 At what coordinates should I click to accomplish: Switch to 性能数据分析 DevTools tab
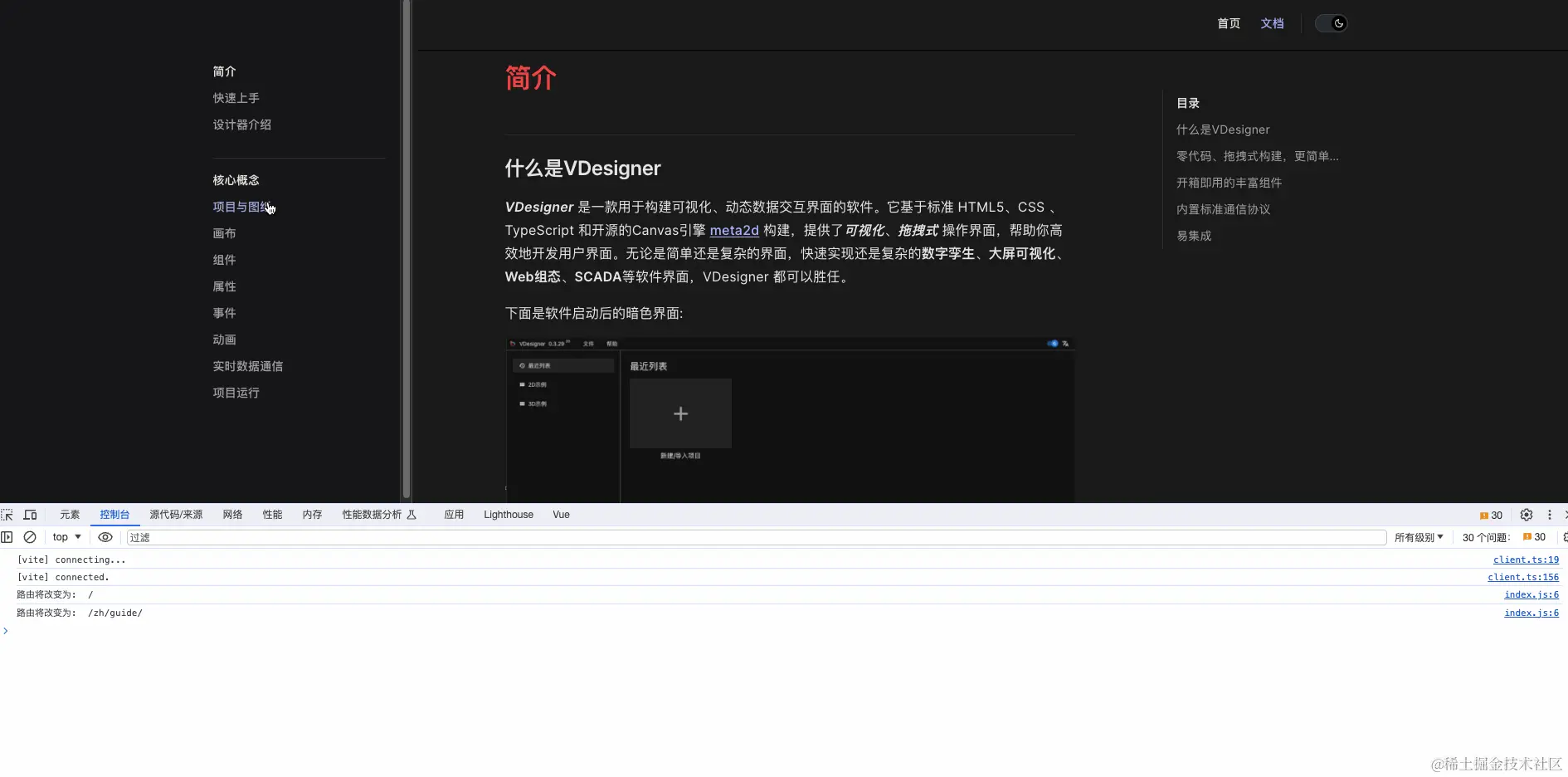click(x=379, y=515)
